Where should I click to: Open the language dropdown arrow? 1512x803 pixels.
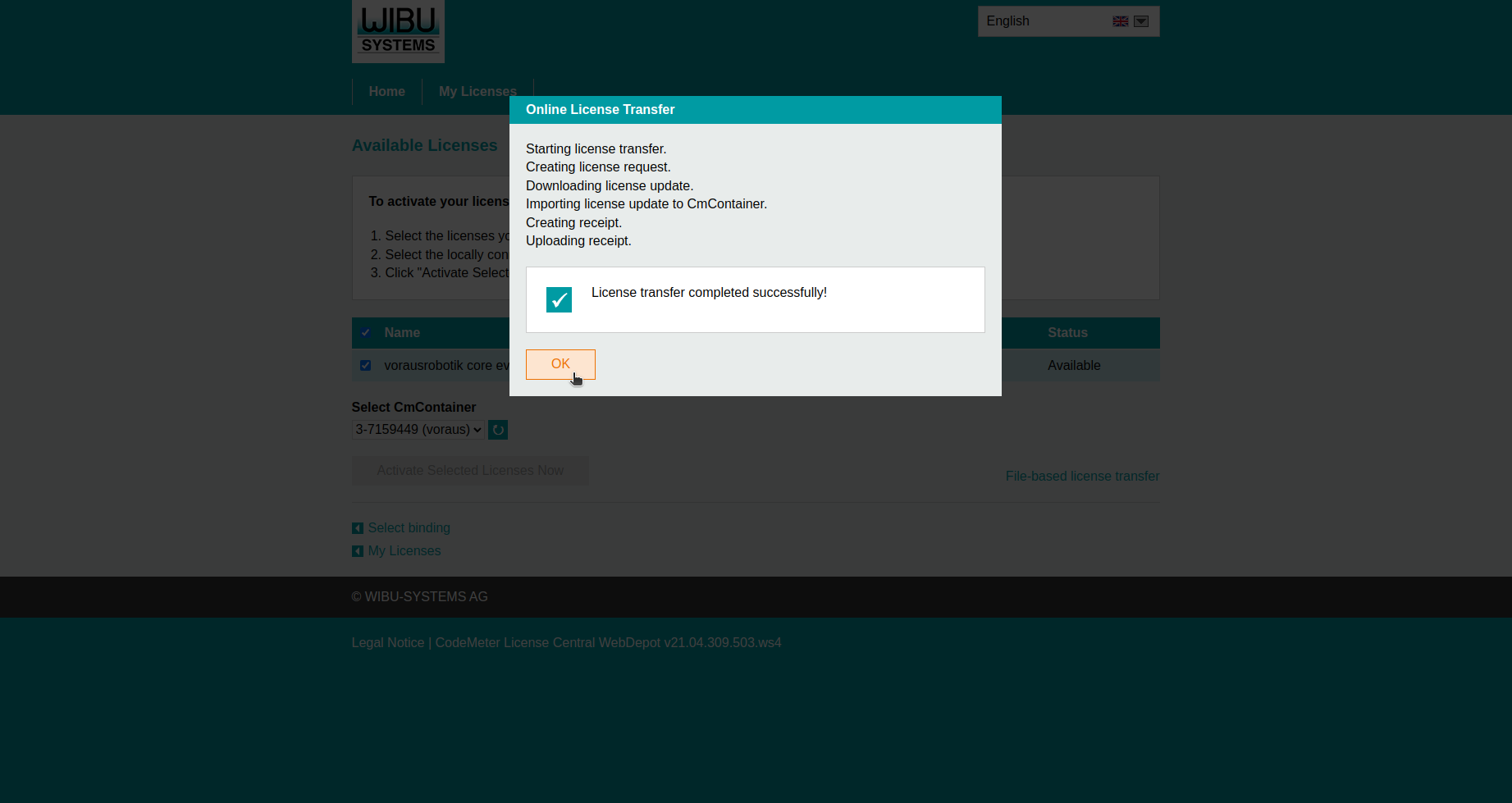point(1140,21)
